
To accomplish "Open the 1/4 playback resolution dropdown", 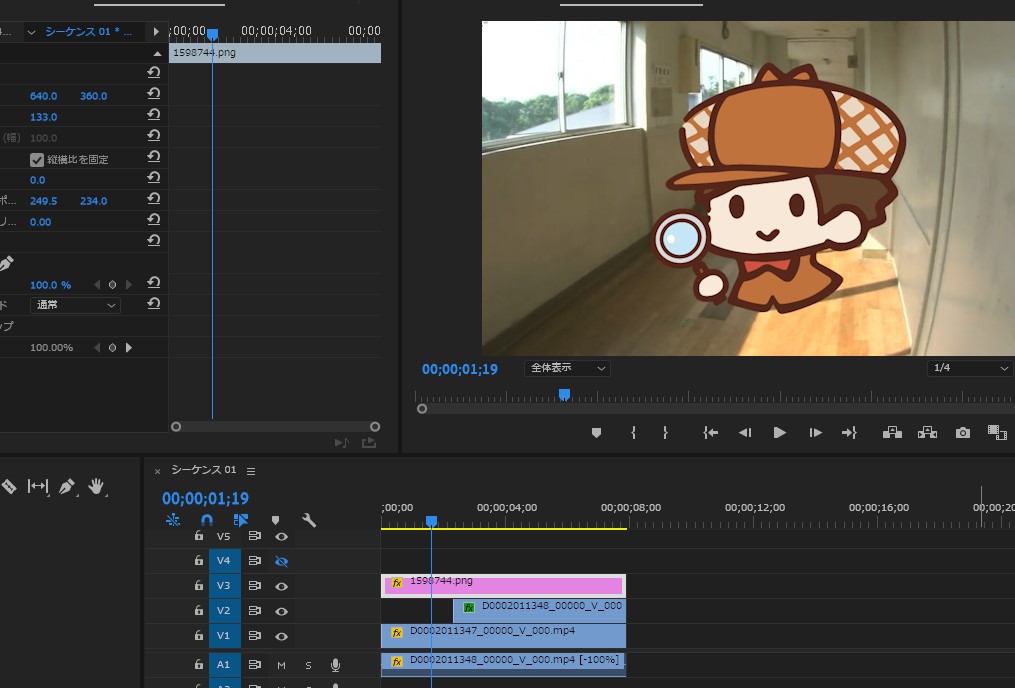I will click(970, 368).
